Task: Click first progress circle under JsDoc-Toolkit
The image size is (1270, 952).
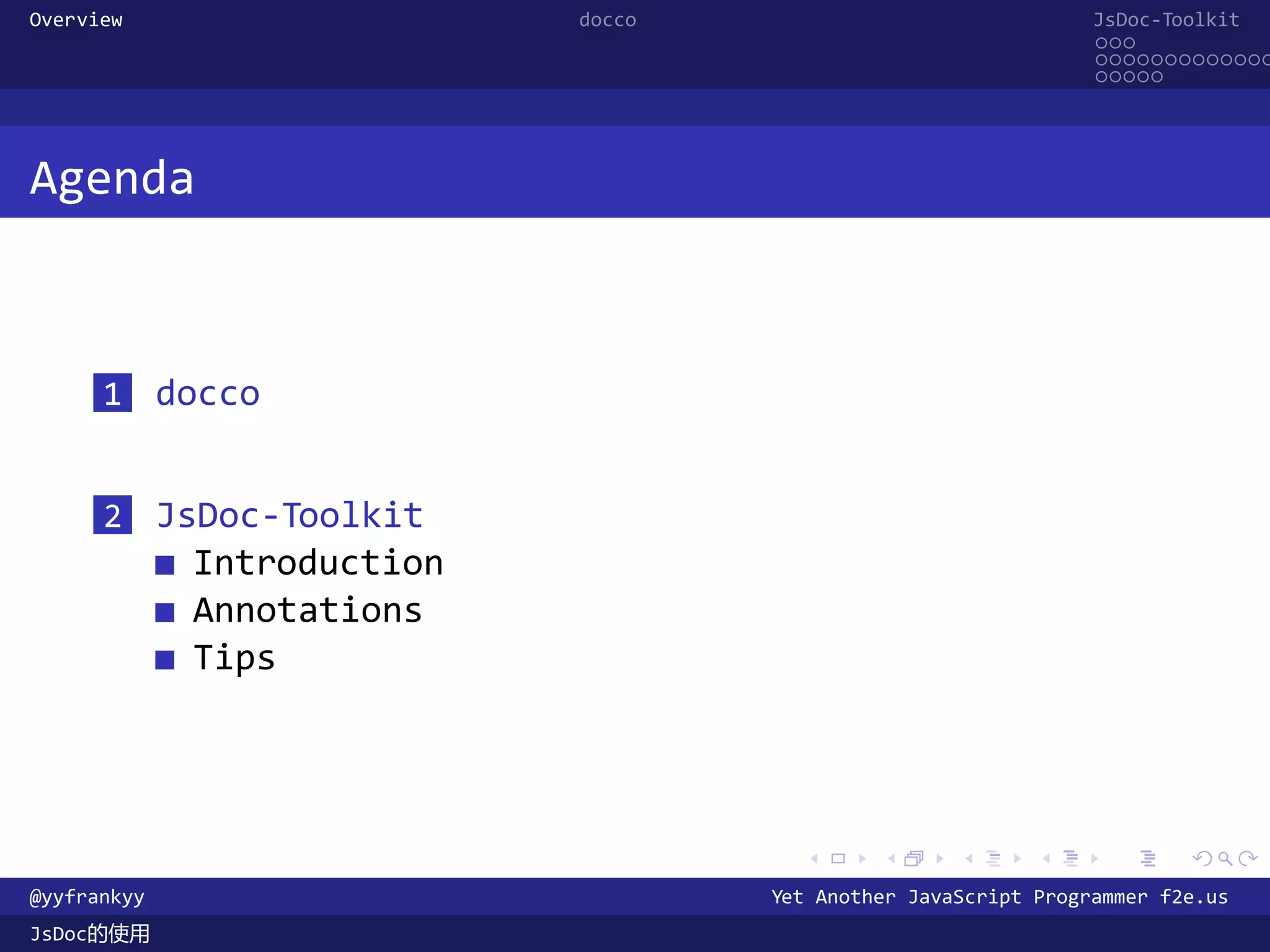Action: (1101, 43)
